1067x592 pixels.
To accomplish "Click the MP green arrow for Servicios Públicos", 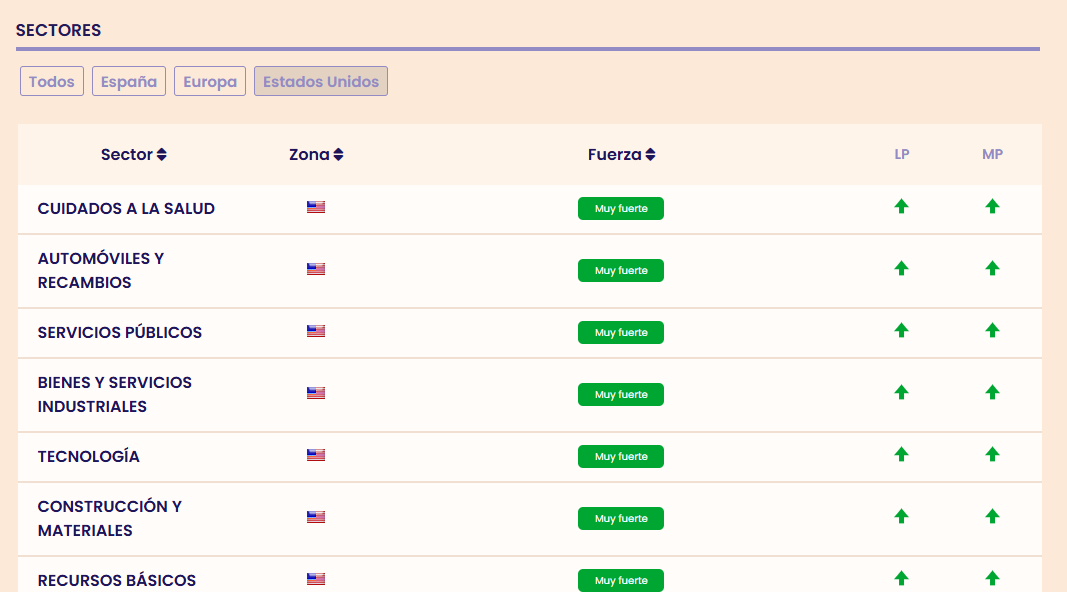I will 992,330.
